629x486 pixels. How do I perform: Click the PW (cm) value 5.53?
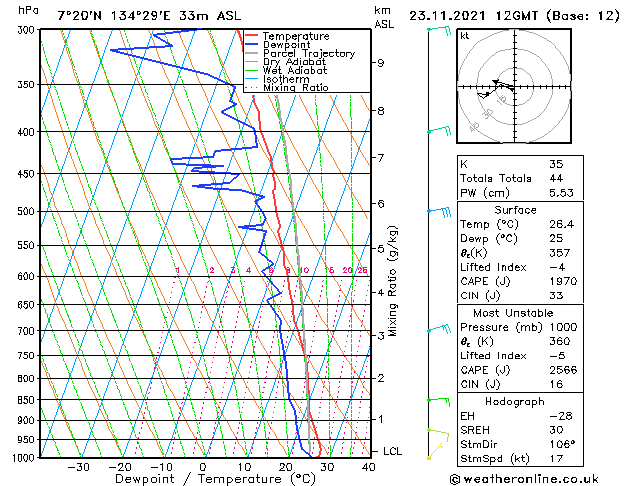click(561, 192)
